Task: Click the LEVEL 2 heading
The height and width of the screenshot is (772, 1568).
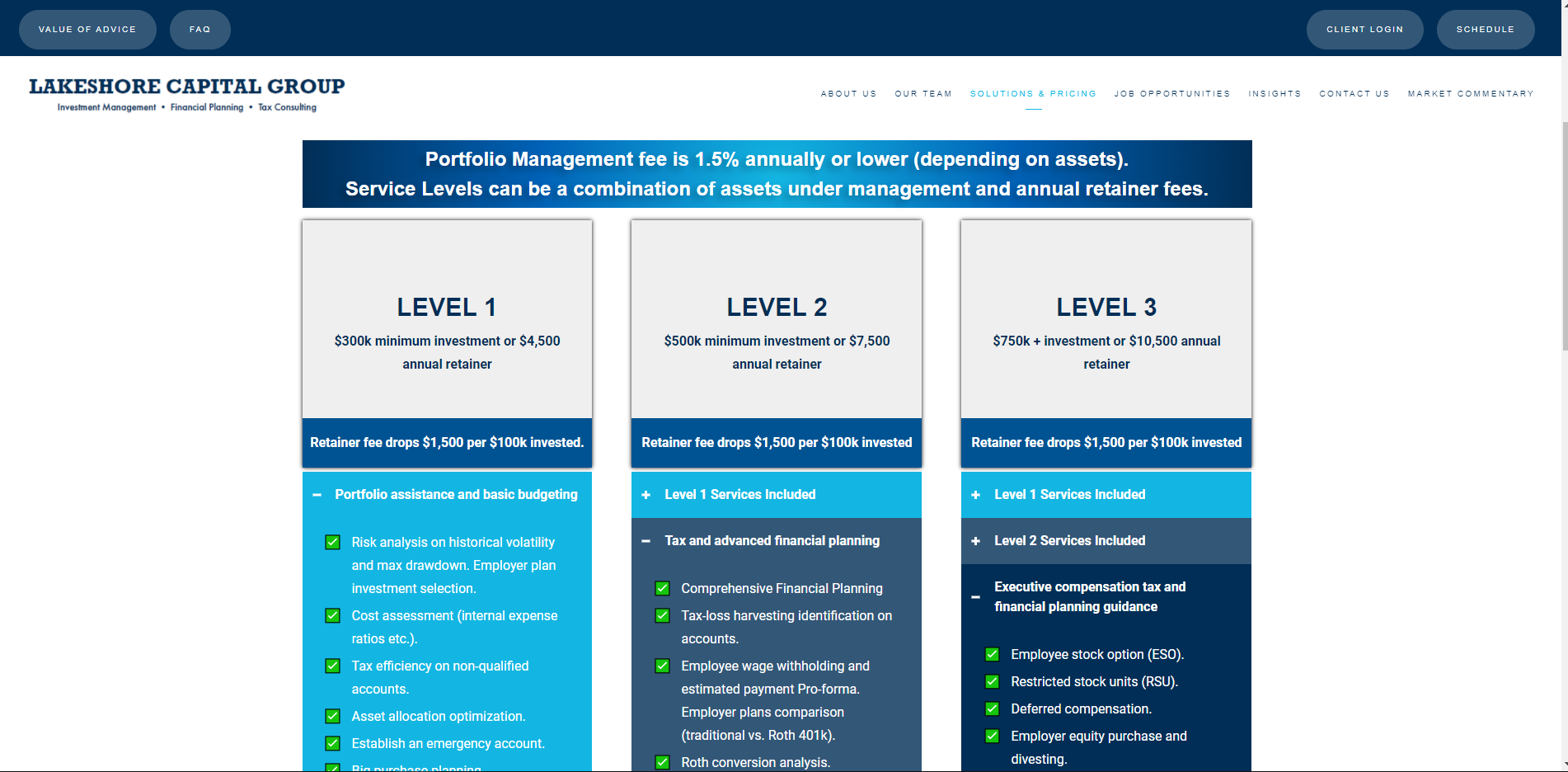Action: point(777,308)
